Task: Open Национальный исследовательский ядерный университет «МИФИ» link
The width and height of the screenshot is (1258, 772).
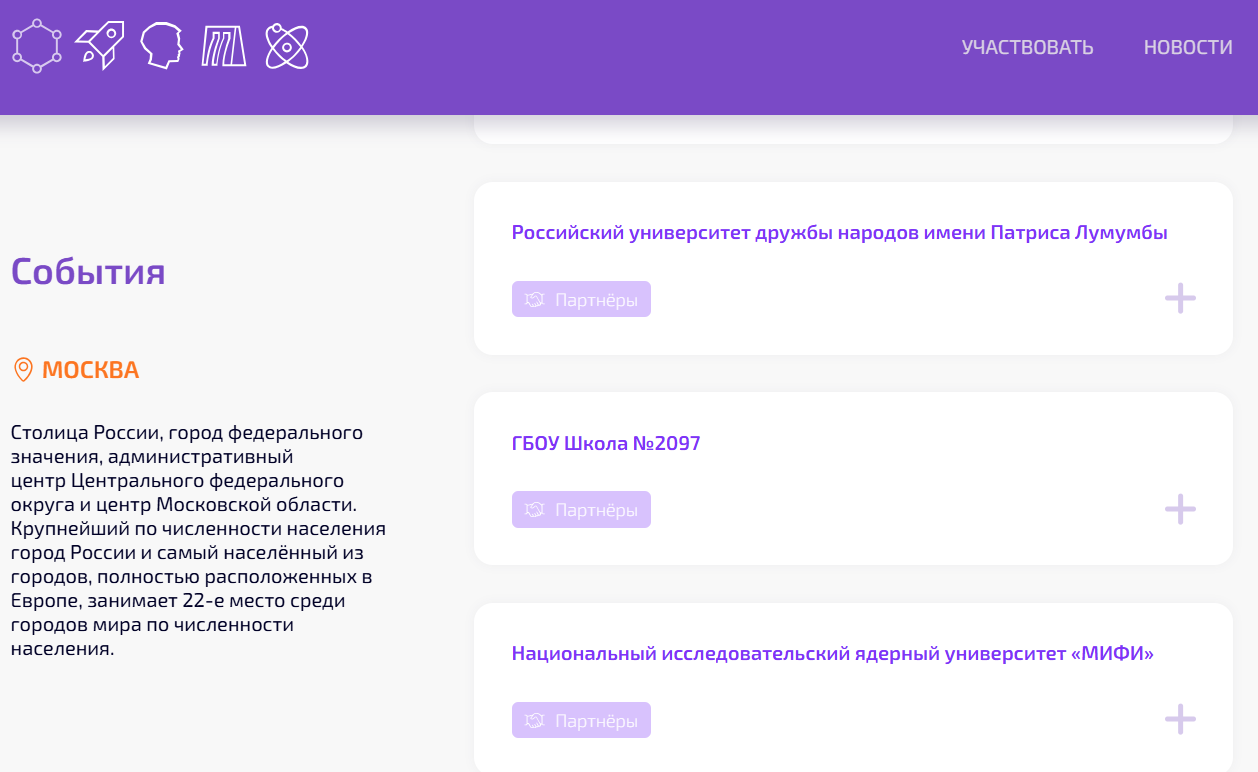Action: [x=833, y=654]
